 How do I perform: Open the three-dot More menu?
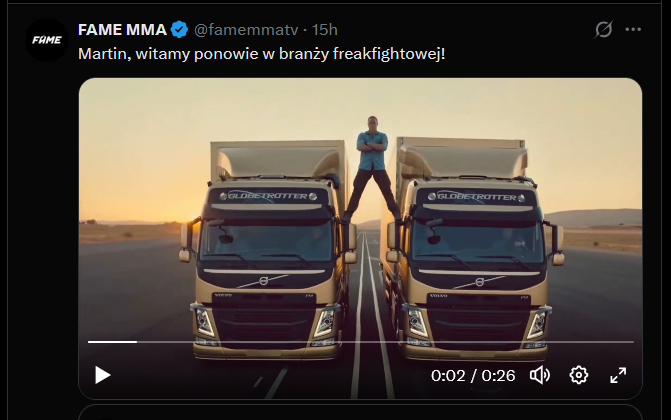633,30
